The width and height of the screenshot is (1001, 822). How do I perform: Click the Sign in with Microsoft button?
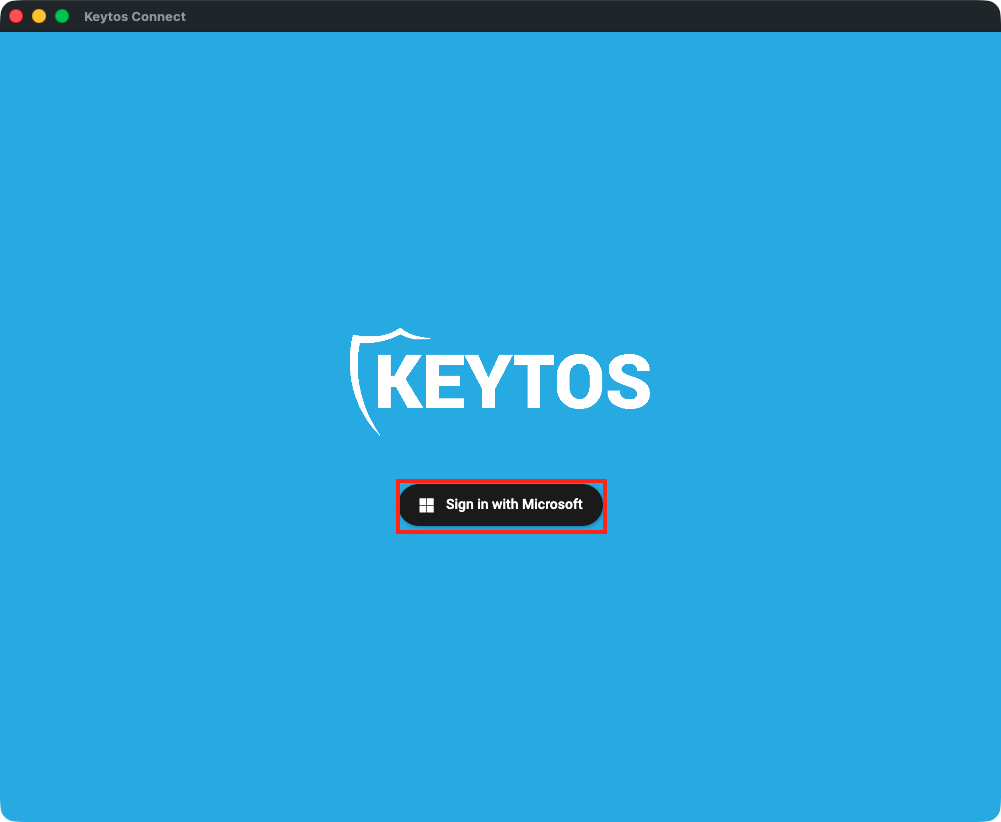pos(501,505)
